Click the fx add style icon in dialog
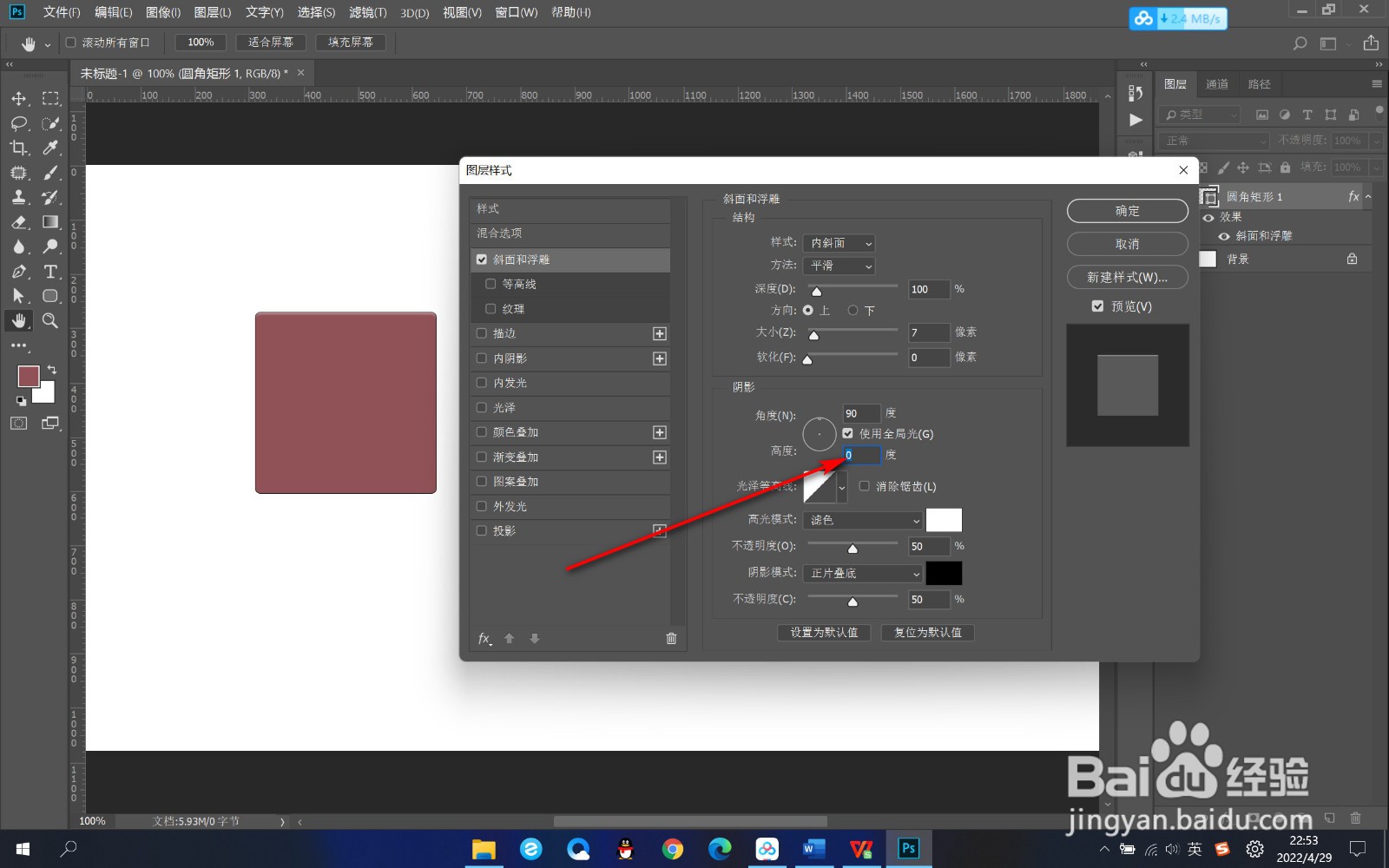Image resolution: width=1389 pixels, height=868 pixels. tap(485, 638)
